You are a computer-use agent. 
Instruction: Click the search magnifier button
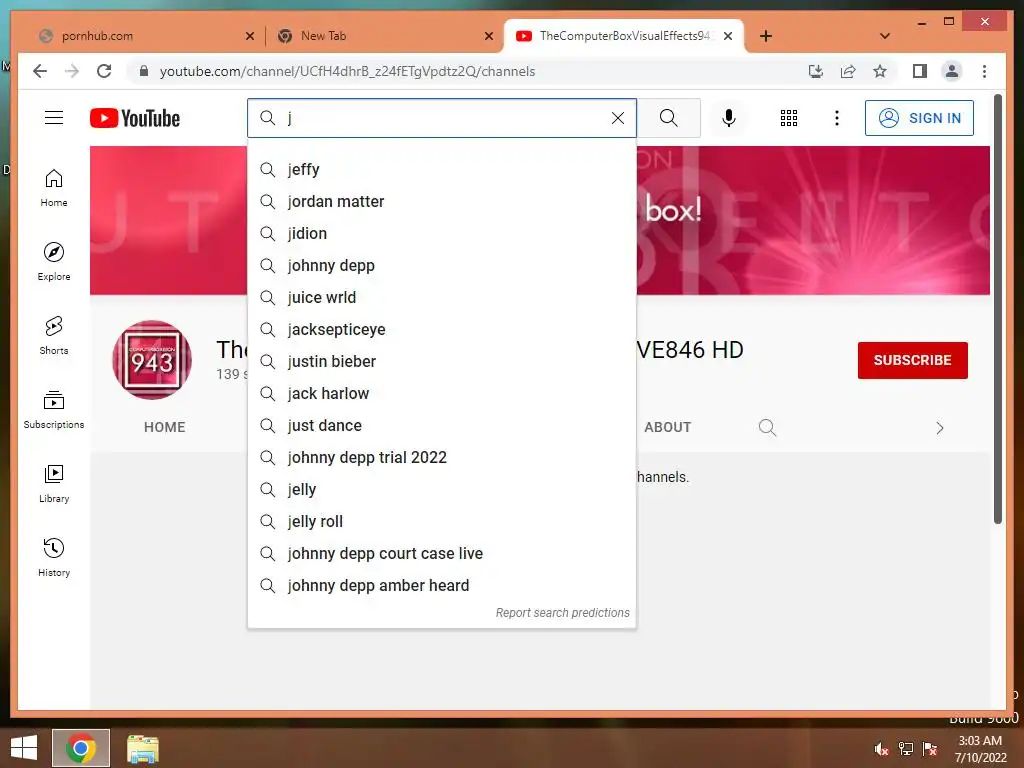(668, 118)
